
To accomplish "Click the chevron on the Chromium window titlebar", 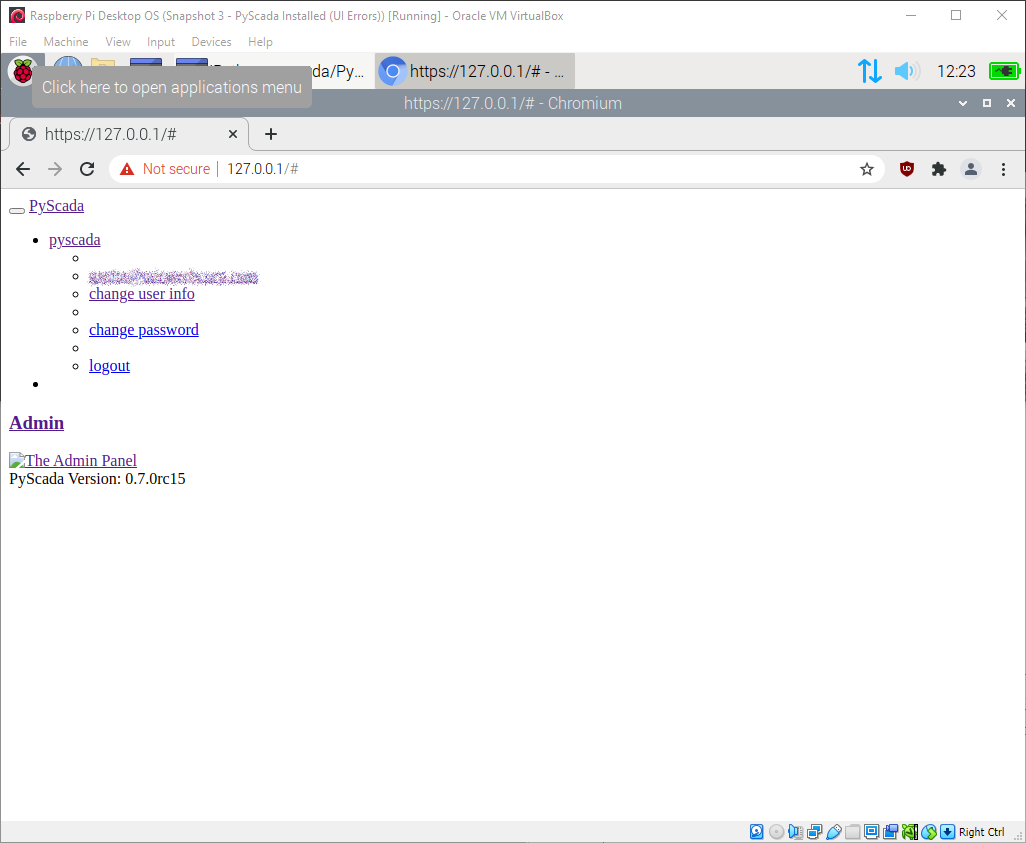I will (962, 103).
